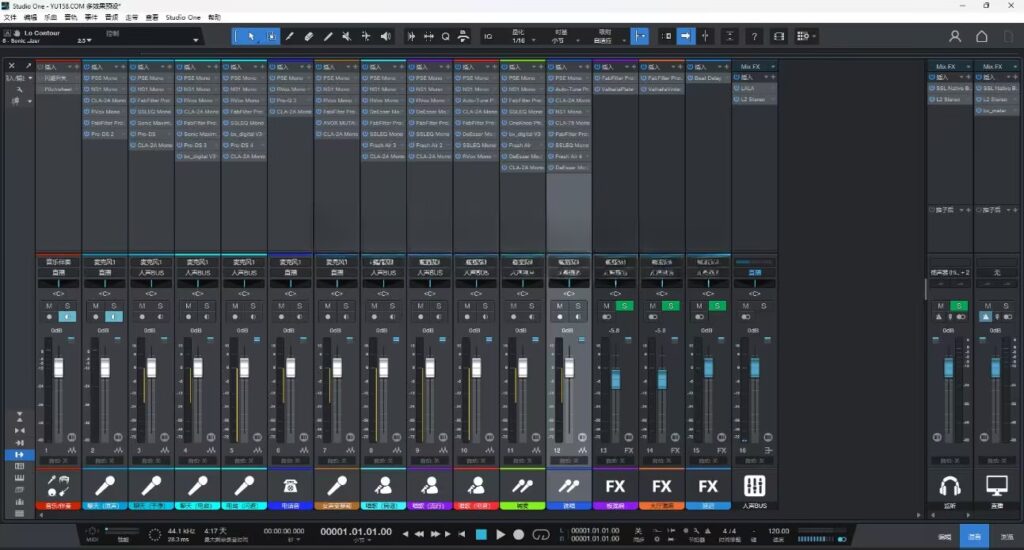Expand output routing dropdown on channel 2
The width and height of the screenshot is (1024, 550).
[105, 272]
